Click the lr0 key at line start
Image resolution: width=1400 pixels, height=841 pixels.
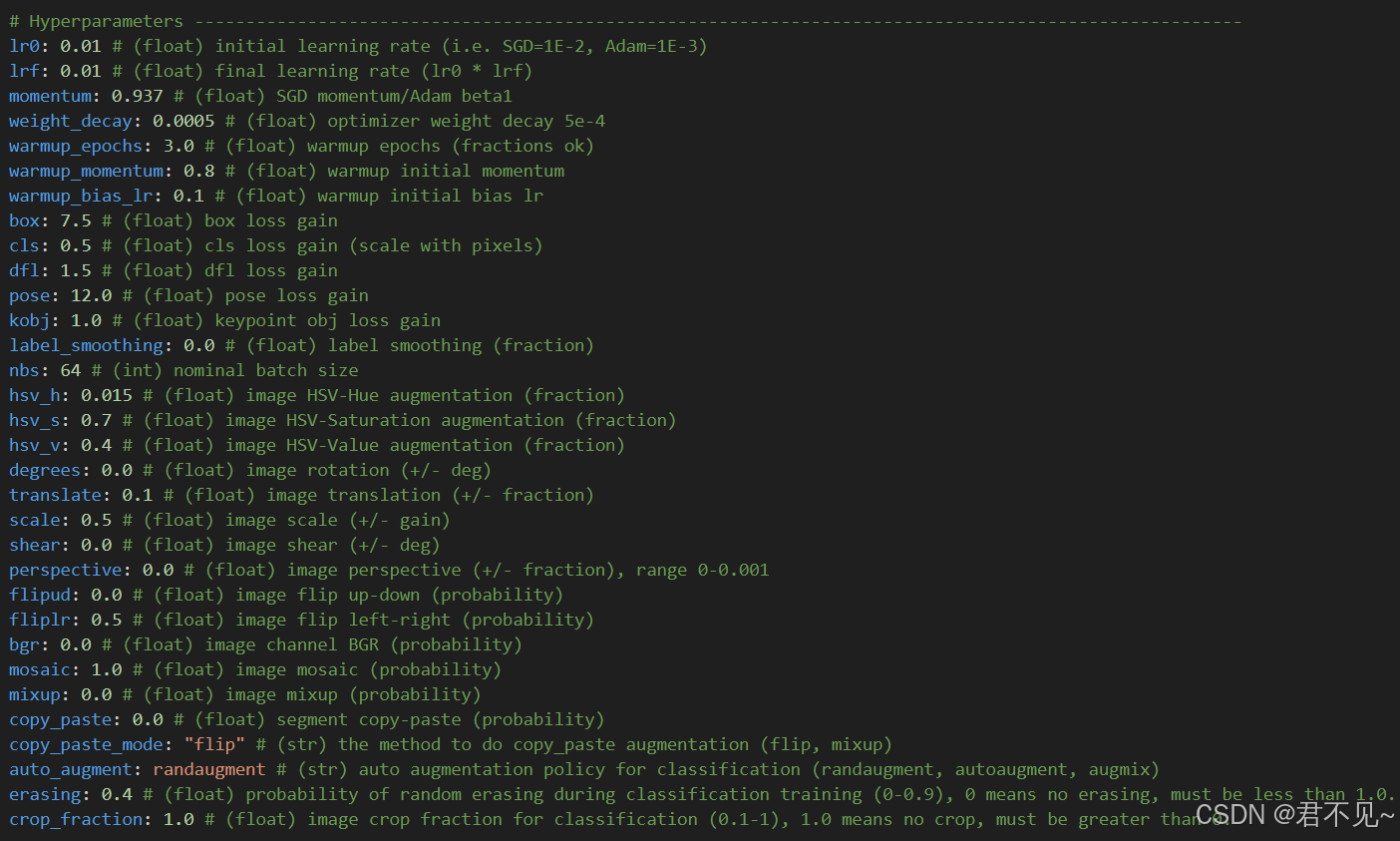(24, 46)
